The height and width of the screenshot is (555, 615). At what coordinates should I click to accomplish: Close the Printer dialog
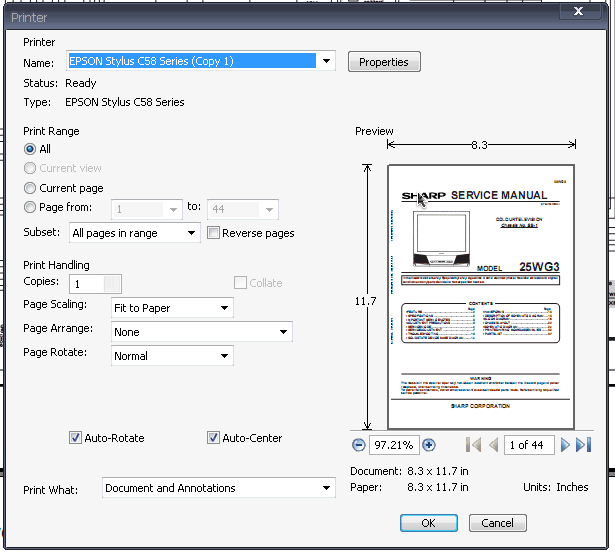(x=579, y=11)
